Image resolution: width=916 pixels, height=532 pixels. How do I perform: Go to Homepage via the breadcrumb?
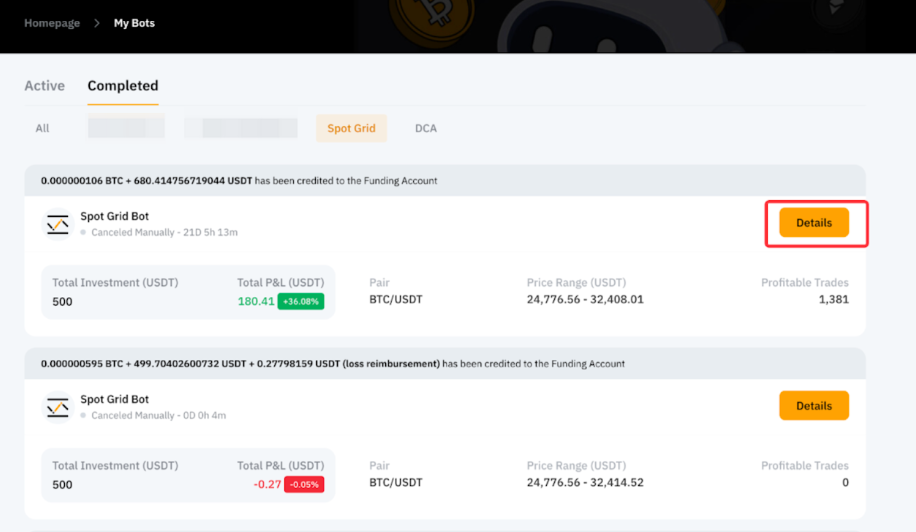click(52, 23)
